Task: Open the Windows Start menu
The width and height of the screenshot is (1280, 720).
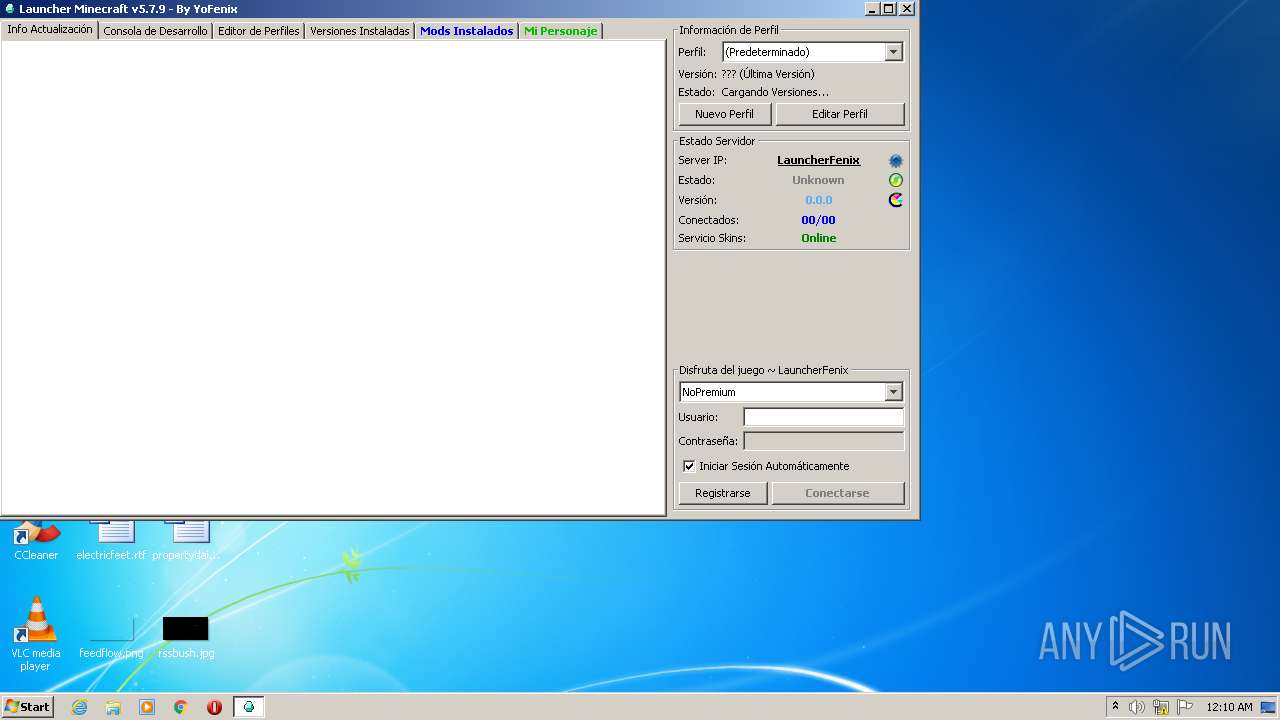Action: pyautogui.click(x=27, y=707)
